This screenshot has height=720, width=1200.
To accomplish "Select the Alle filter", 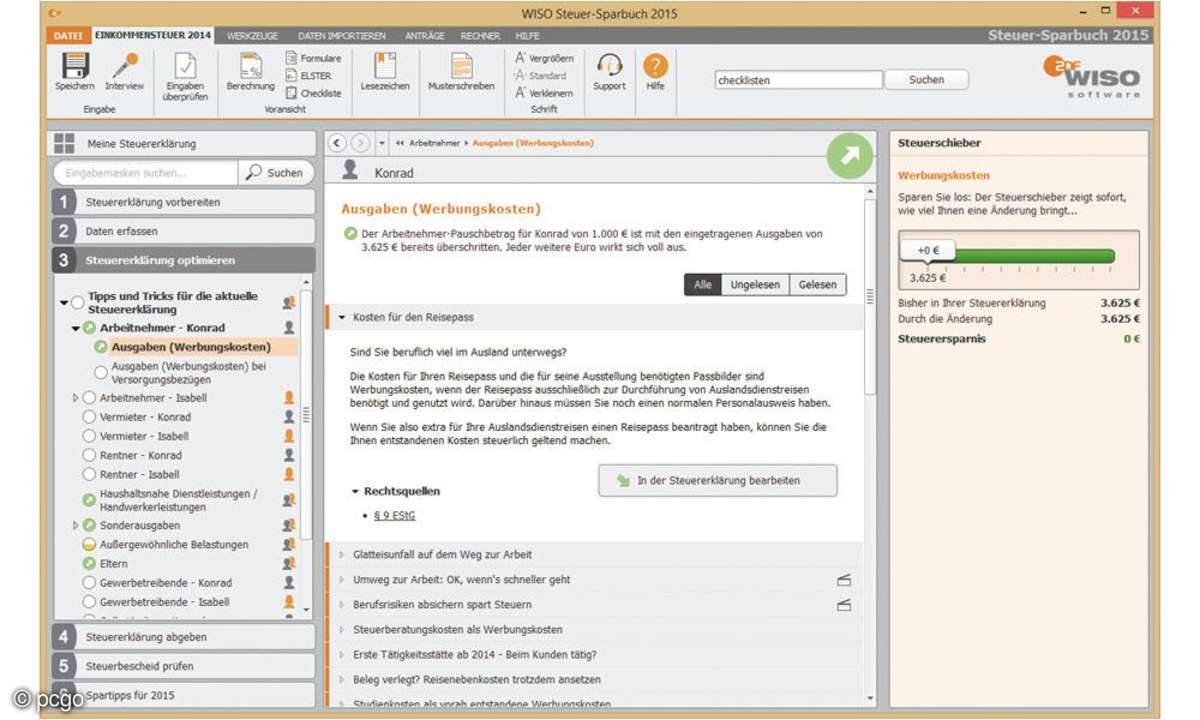I will click(x=702, y=285).
